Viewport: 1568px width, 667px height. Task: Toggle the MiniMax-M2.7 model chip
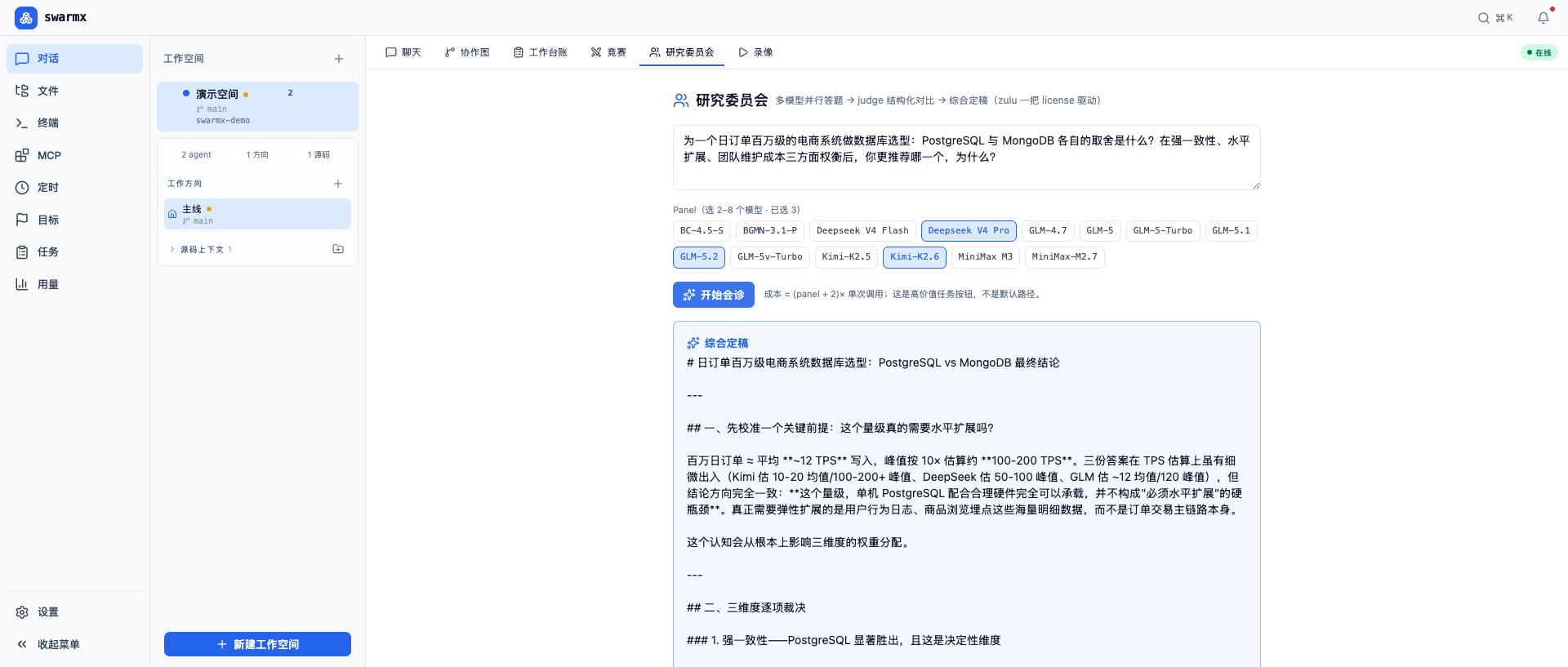point(1065,257)
